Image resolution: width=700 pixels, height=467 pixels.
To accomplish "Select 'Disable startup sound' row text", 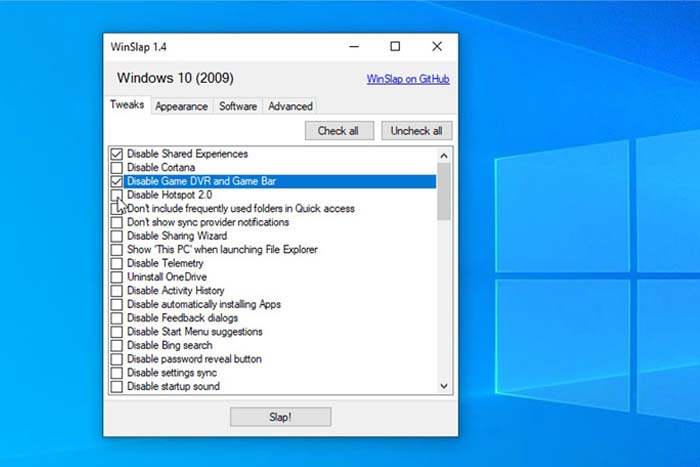I will [x=174, y=387].
